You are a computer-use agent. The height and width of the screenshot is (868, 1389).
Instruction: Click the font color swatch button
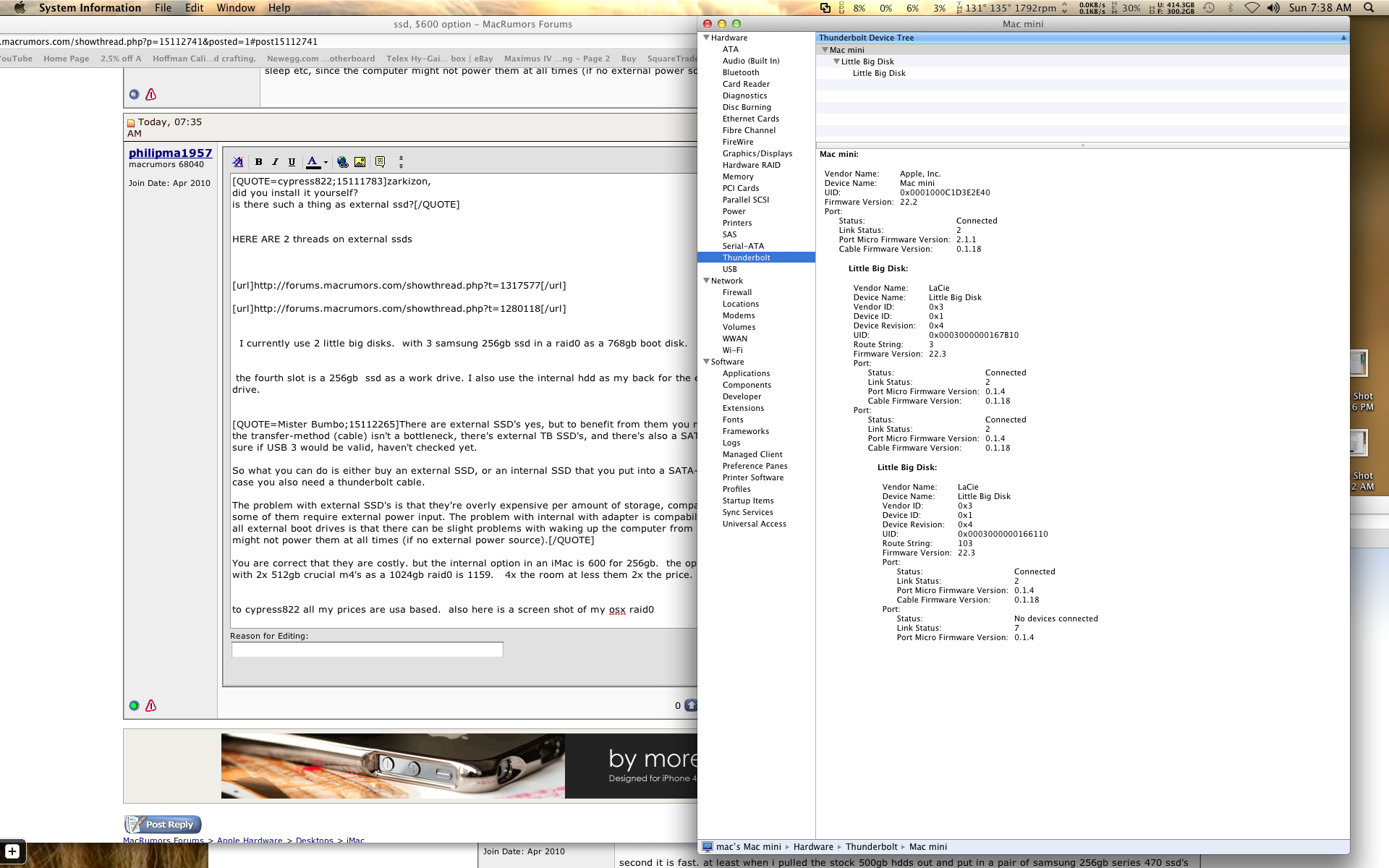click(313, 162)
